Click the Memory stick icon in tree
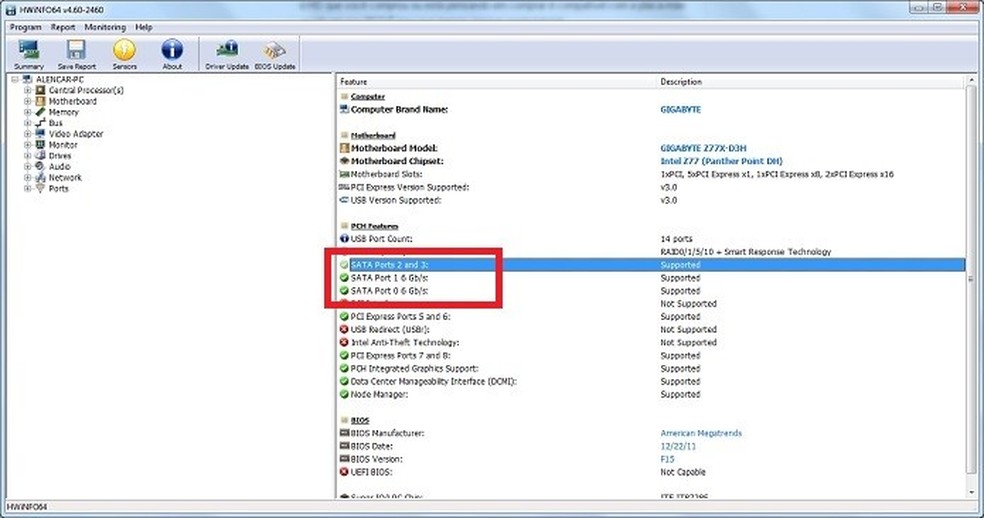Viewport: 984px width, 518px height. click(40, 112)
